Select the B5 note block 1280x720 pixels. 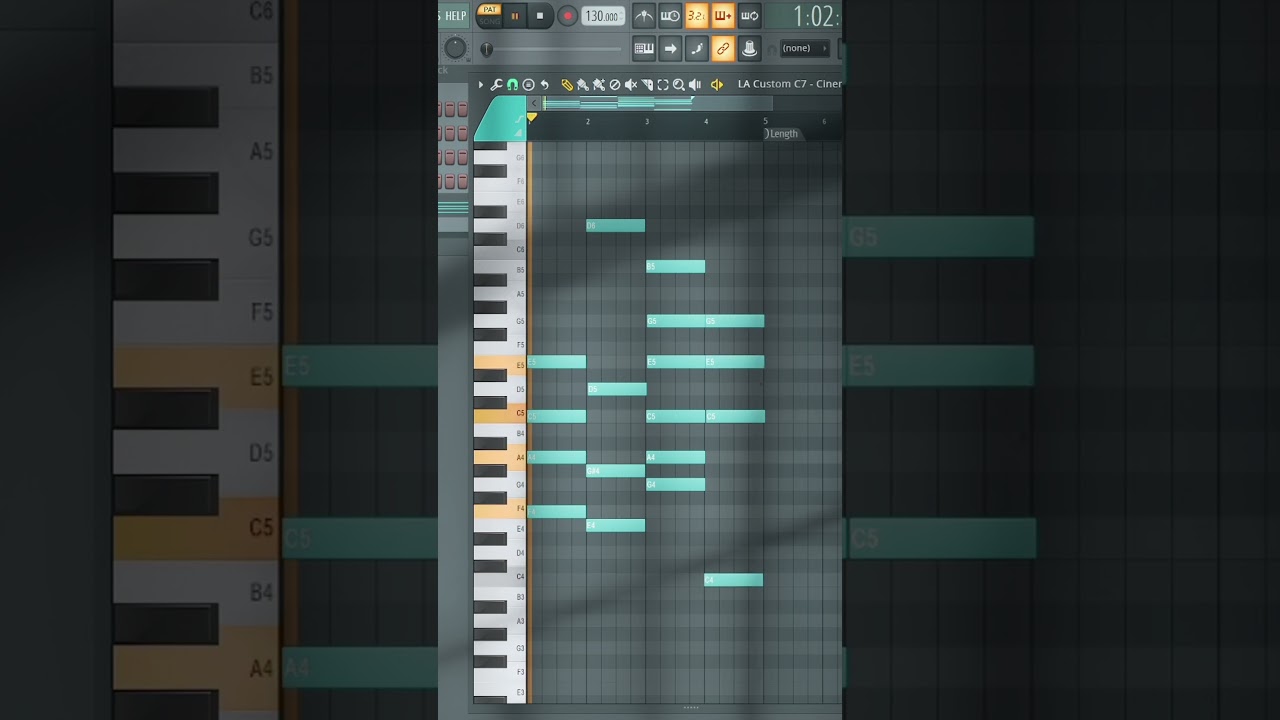pos(676,267)
